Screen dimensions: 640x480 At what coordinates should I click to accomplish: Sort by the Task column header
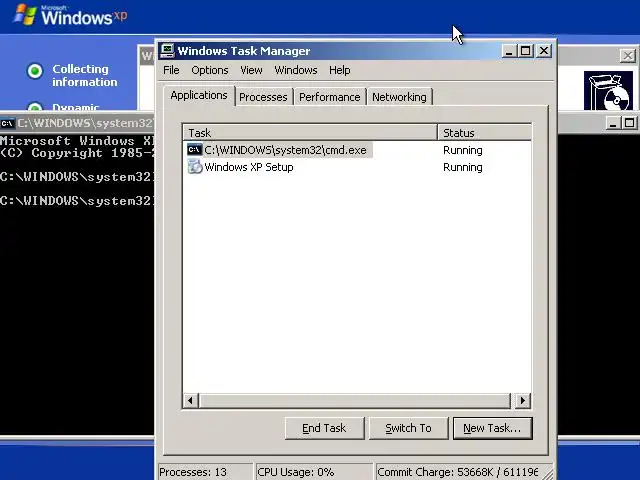click(310, 133)
